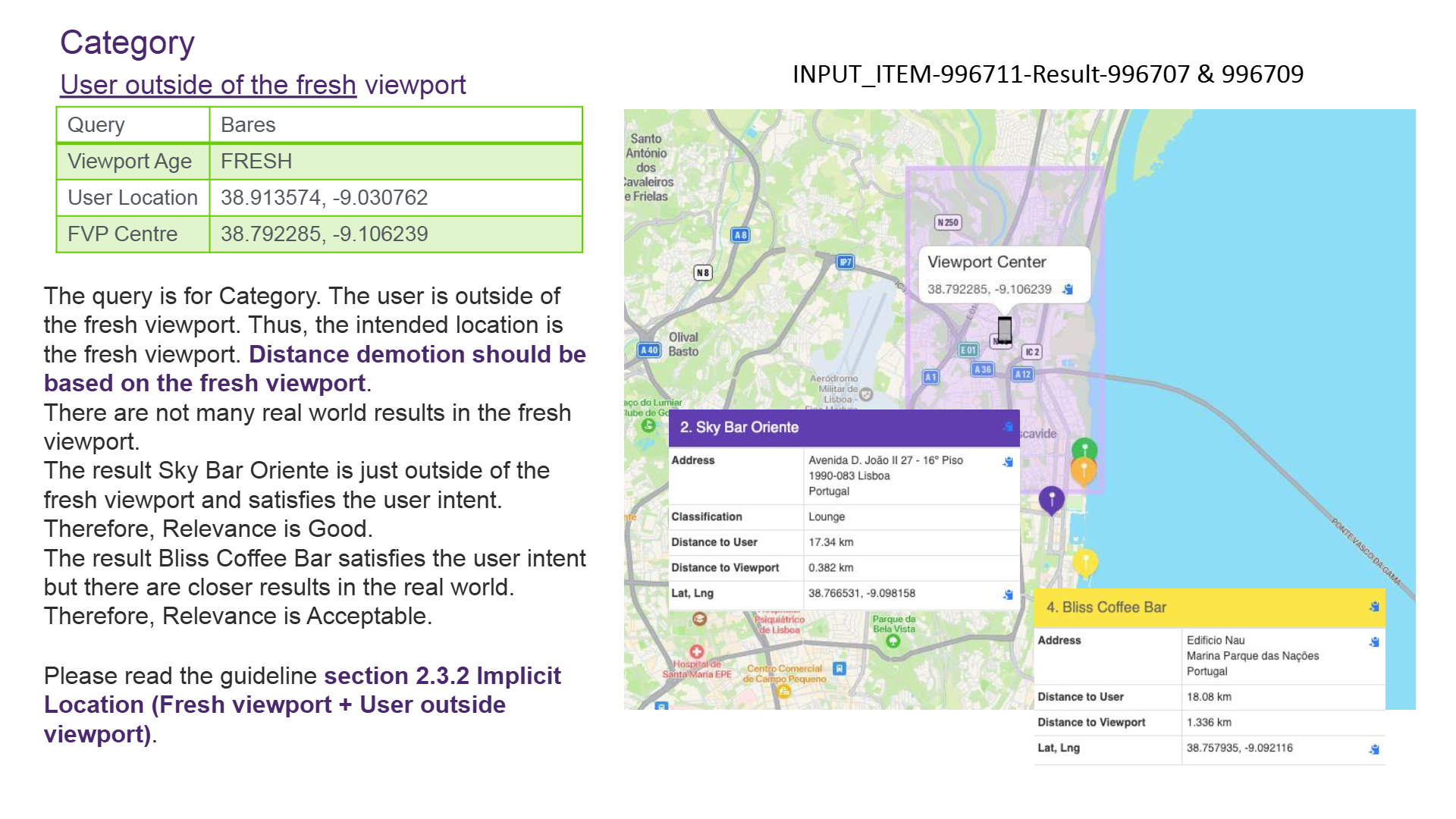Click the A1 road shield on map
Viewport: 1456px width, 819px height.
[x=930, y=377]
